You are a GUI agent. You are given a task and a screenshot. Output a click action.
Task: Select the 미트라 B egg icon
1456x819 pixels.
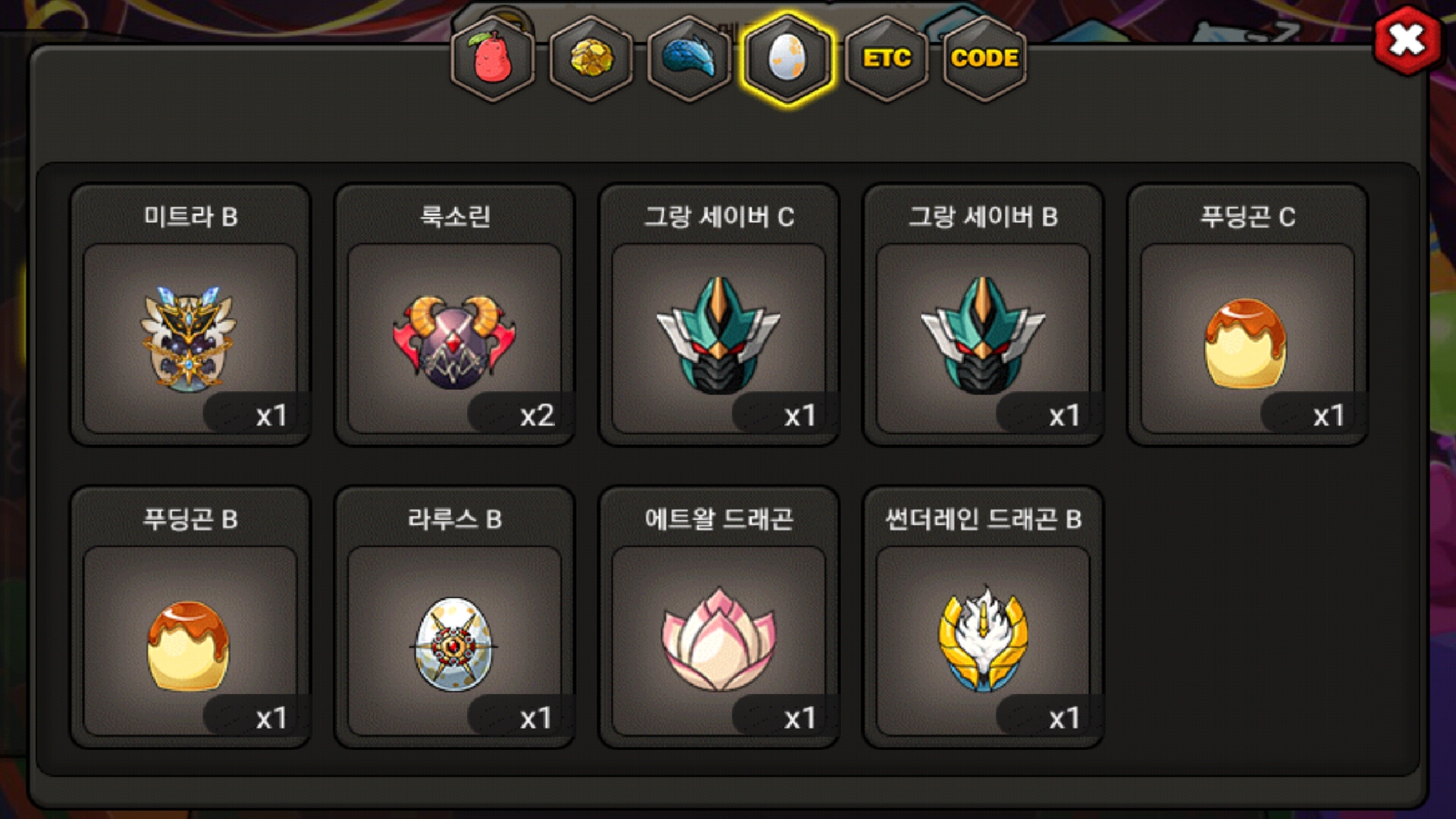click(190, 338)
